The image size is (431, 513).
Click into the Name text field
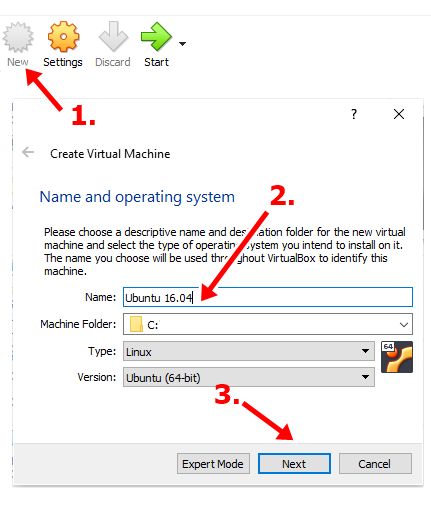268,297
